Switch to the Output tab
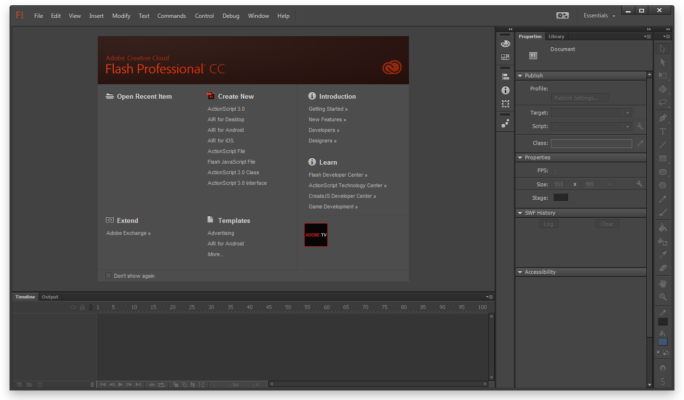 pos(50,297)
